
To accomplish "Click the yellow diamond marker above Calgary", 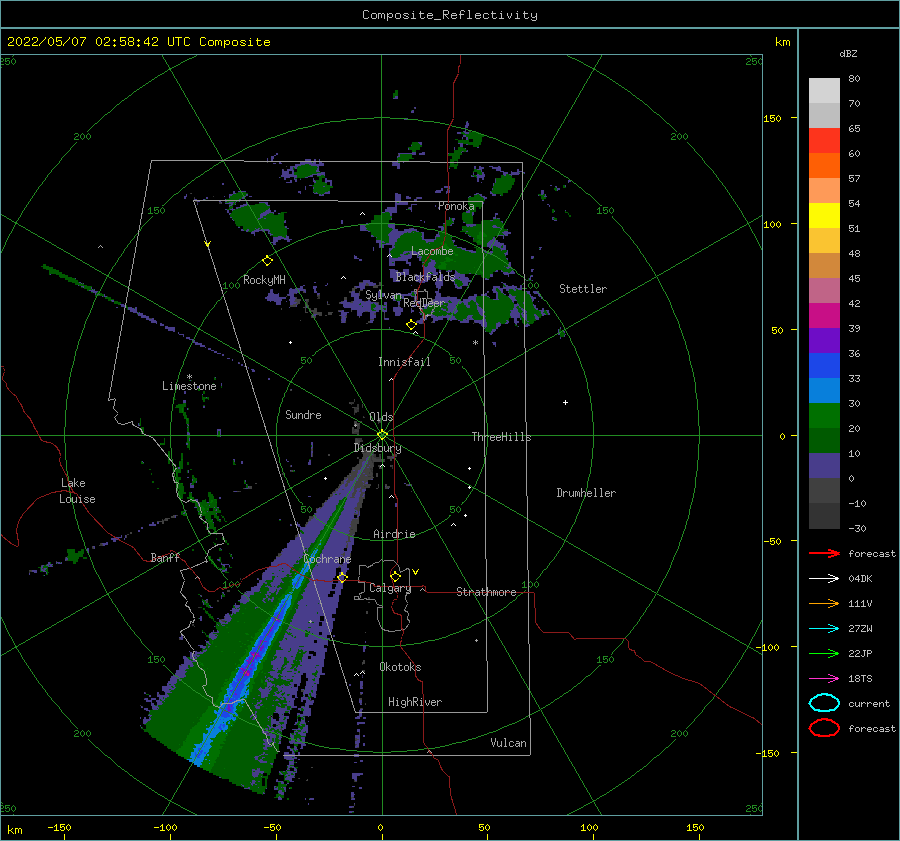I will (x=395, y=576).
